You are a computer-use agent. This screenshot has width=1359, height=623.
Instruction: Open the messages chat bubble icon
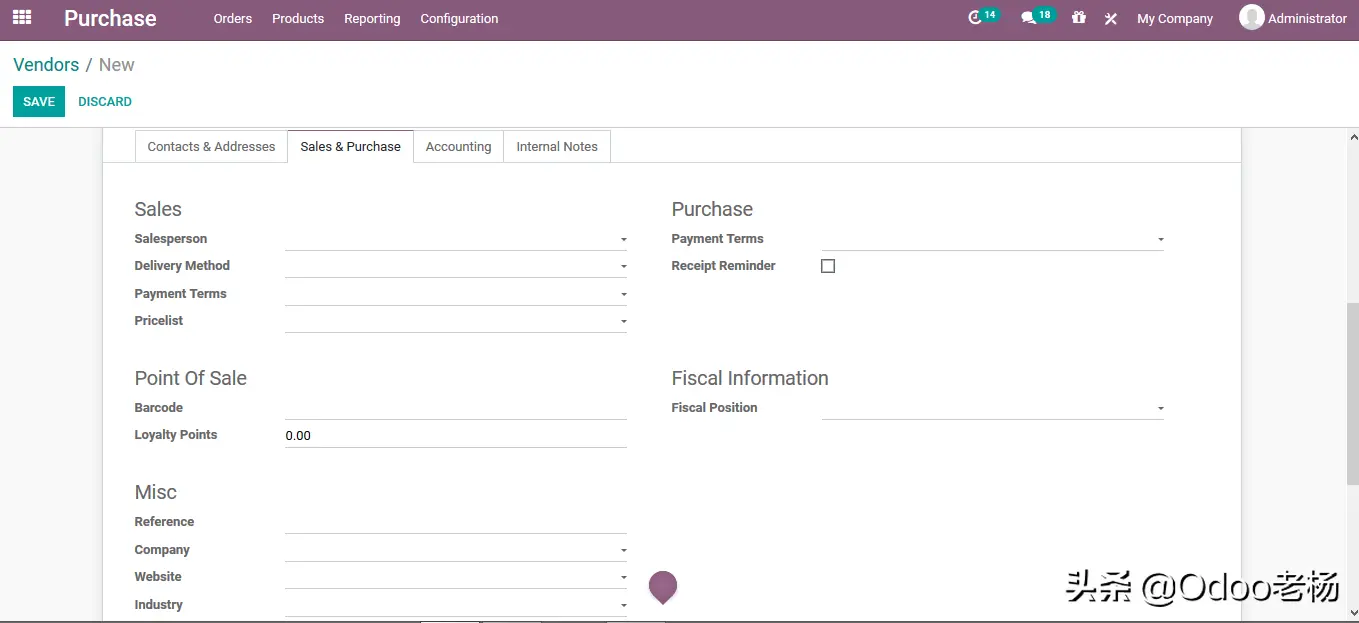pyautogui.click(x=1028, y=18)
